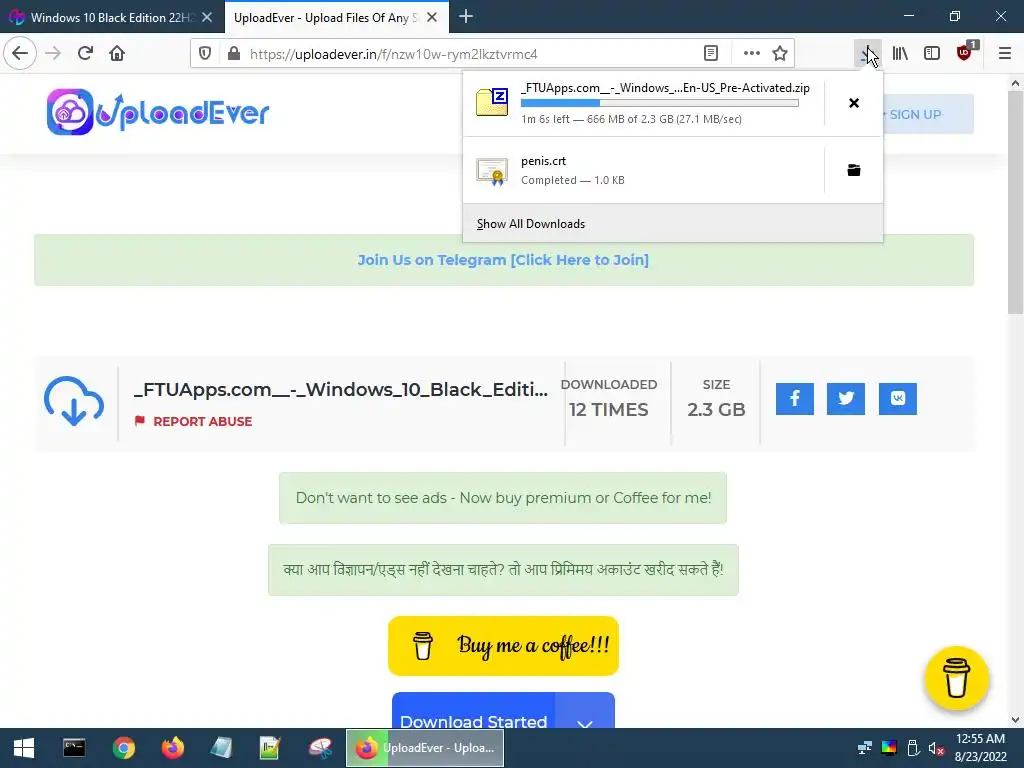The width and height of the screenshot is (1024, 768).
Task: Click the scrollbar up arrow
Action: click(1015, 83)
